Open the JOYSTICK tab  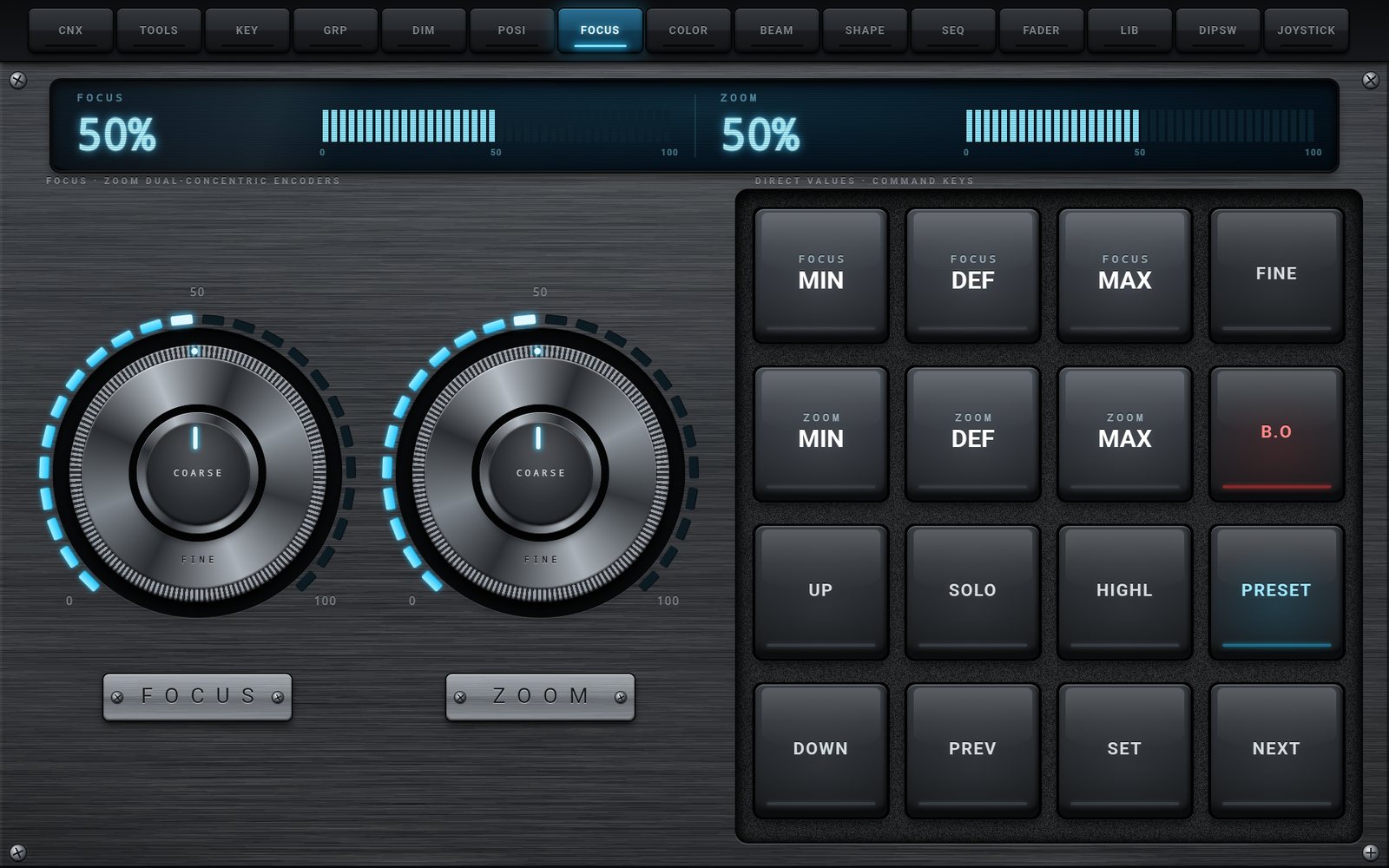coord(1306,30)
